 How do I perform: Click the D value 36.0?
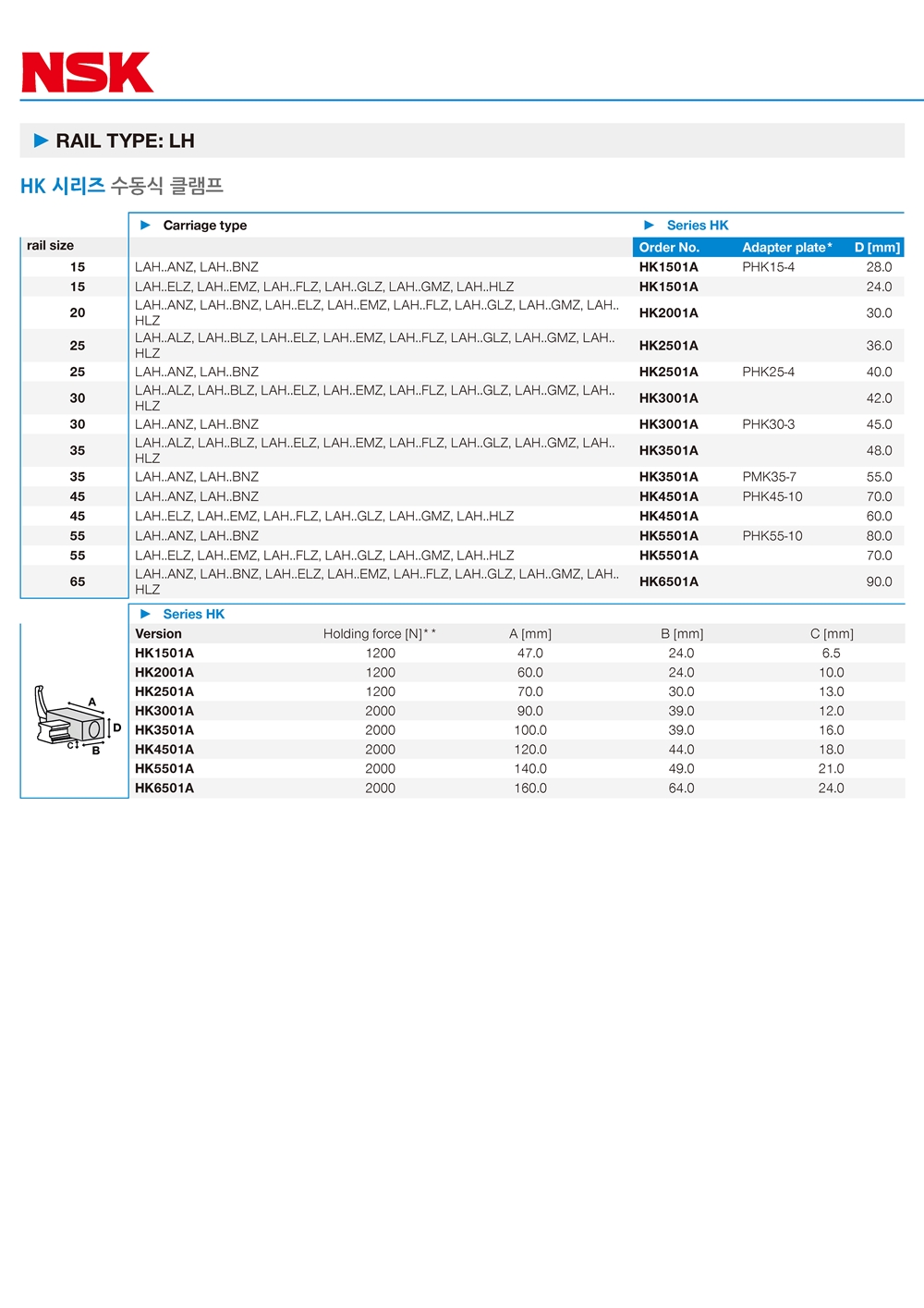point(879,346)
